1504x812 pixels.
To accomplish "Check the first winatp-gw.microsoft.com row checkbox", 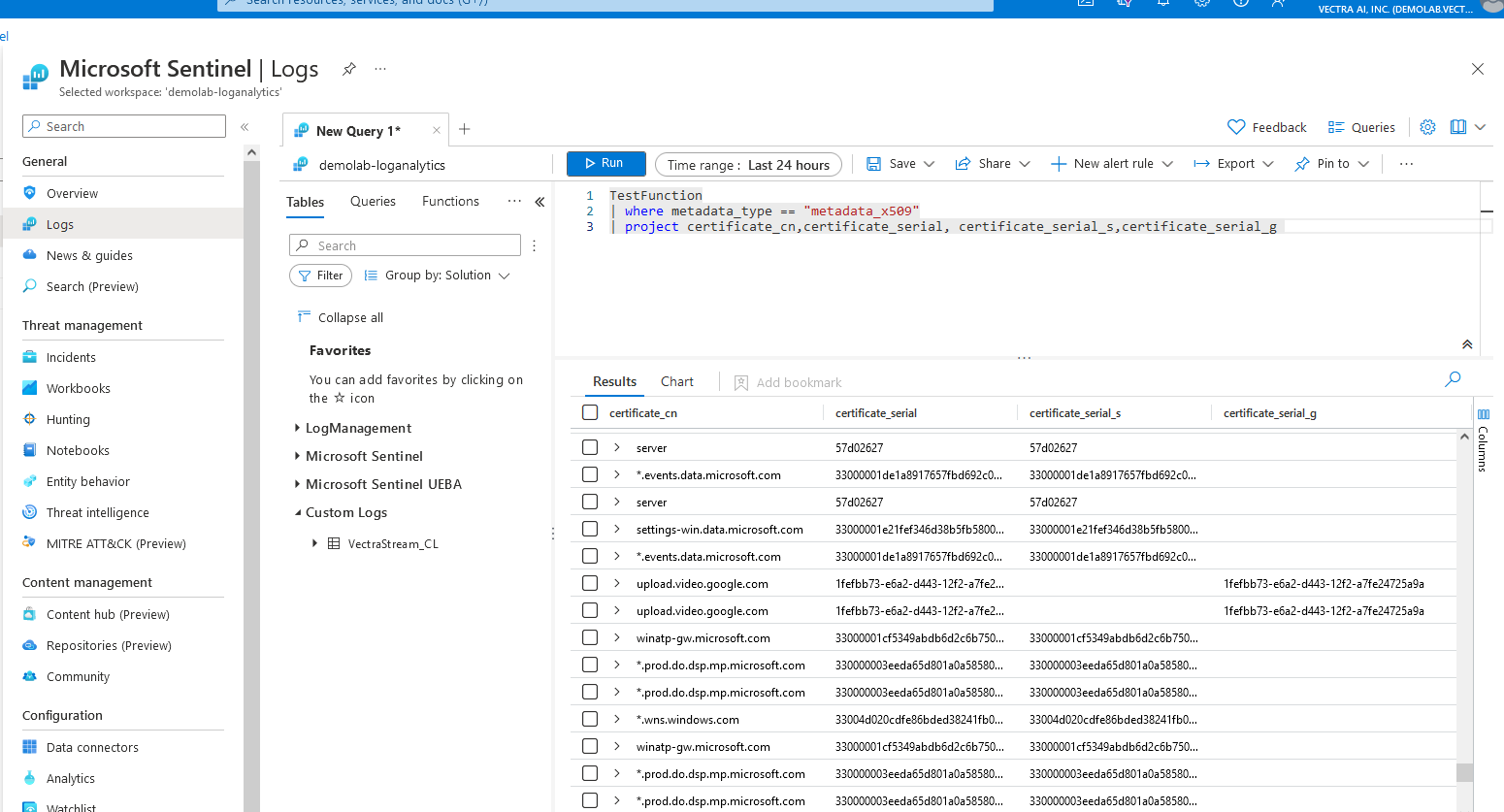I will click(x=590, y=637).
